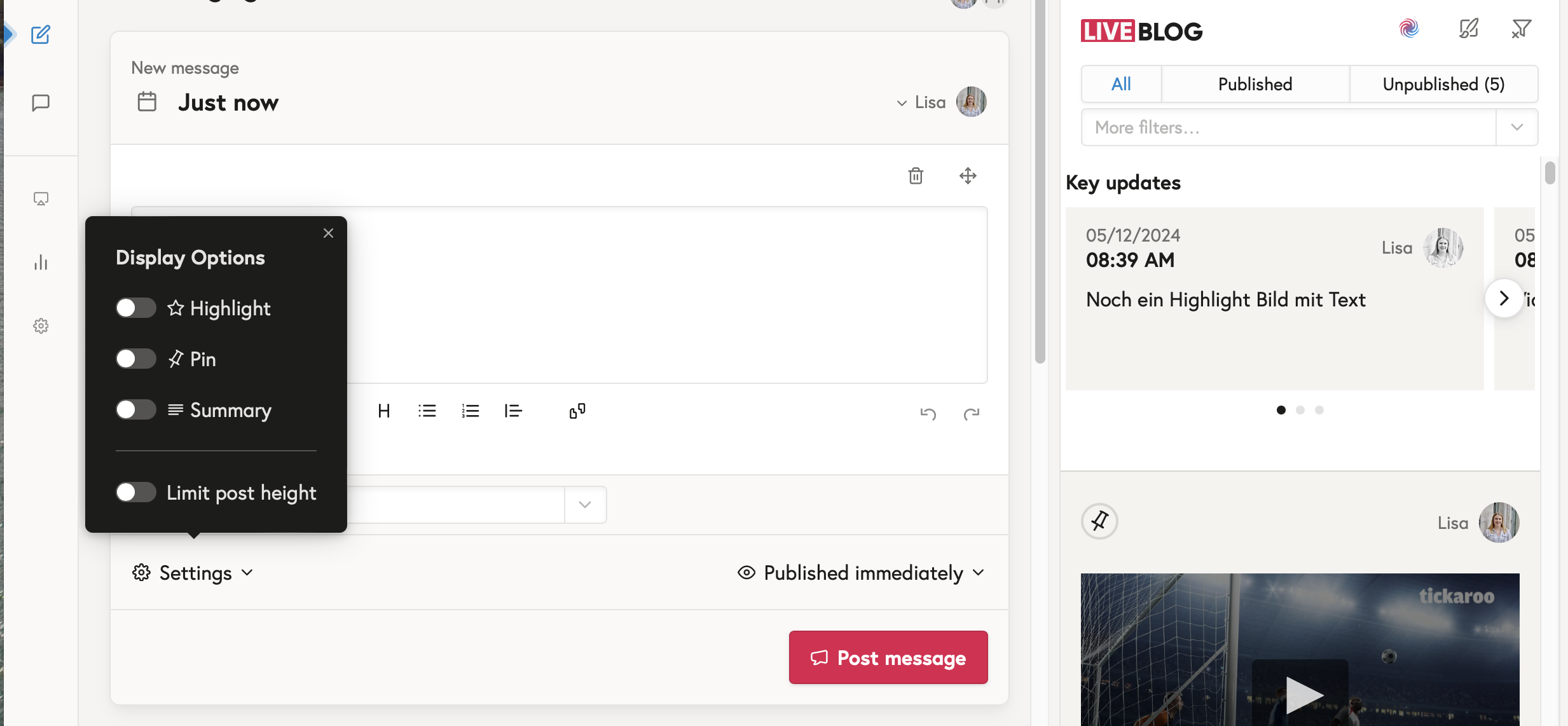The width and height of the screenshot is (1568, 726).
Task: Enable Limit post height toggle
Action: [x=135, y=493]
